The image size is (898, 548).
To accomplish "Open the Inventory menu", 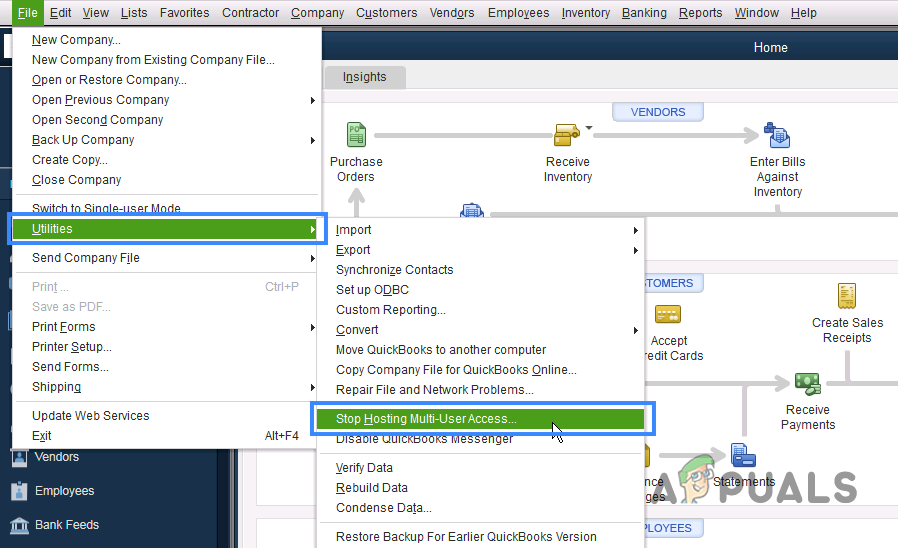I will click(x=585, y=13).
